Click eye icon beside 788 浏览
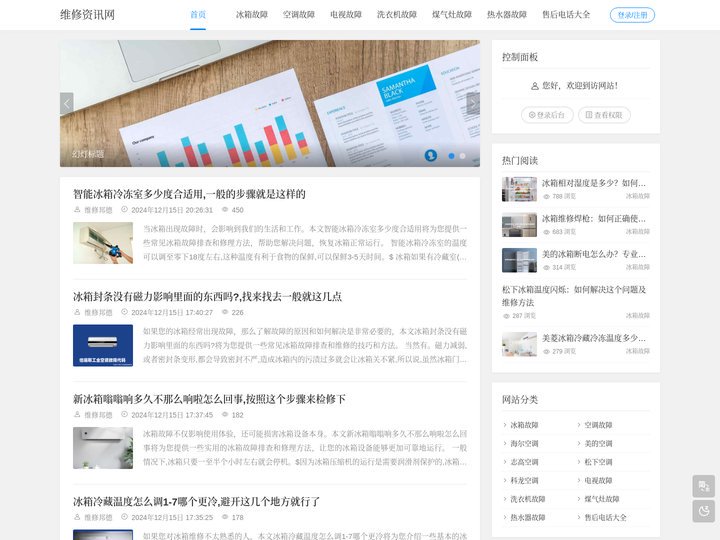Viewport: 720px width, 540px height. click(x=546, y=197)
